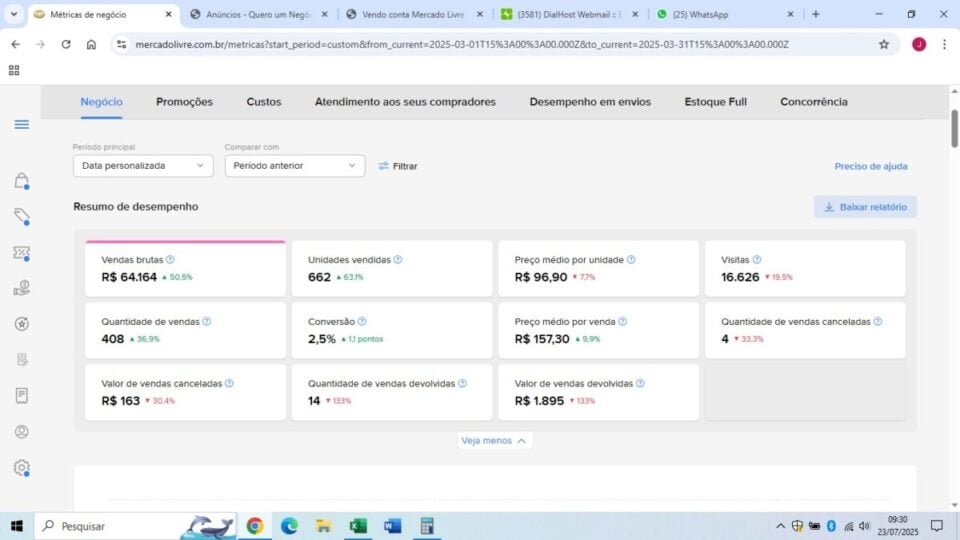This screenshot has height=540, width=960.
Task: Show hidden system tray icons
Action: click(780, 526)
